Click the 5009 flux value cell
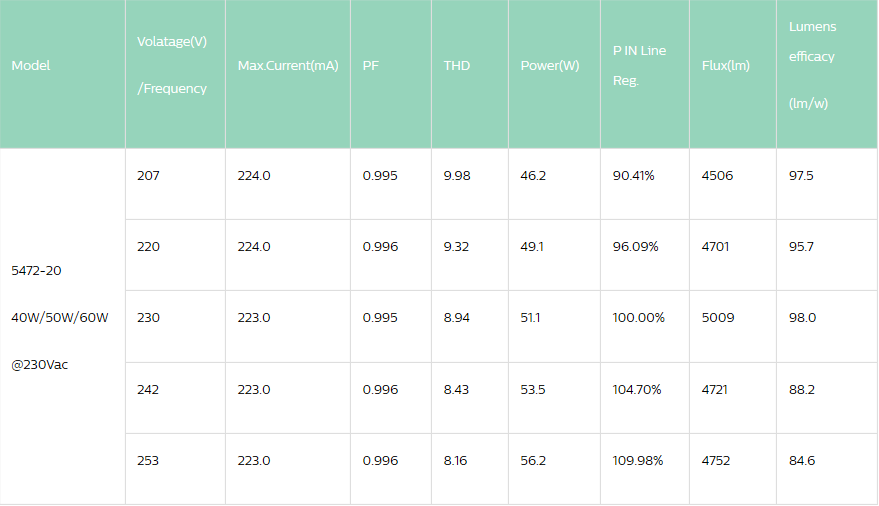The image size is (879, 506). coord(718,318)
